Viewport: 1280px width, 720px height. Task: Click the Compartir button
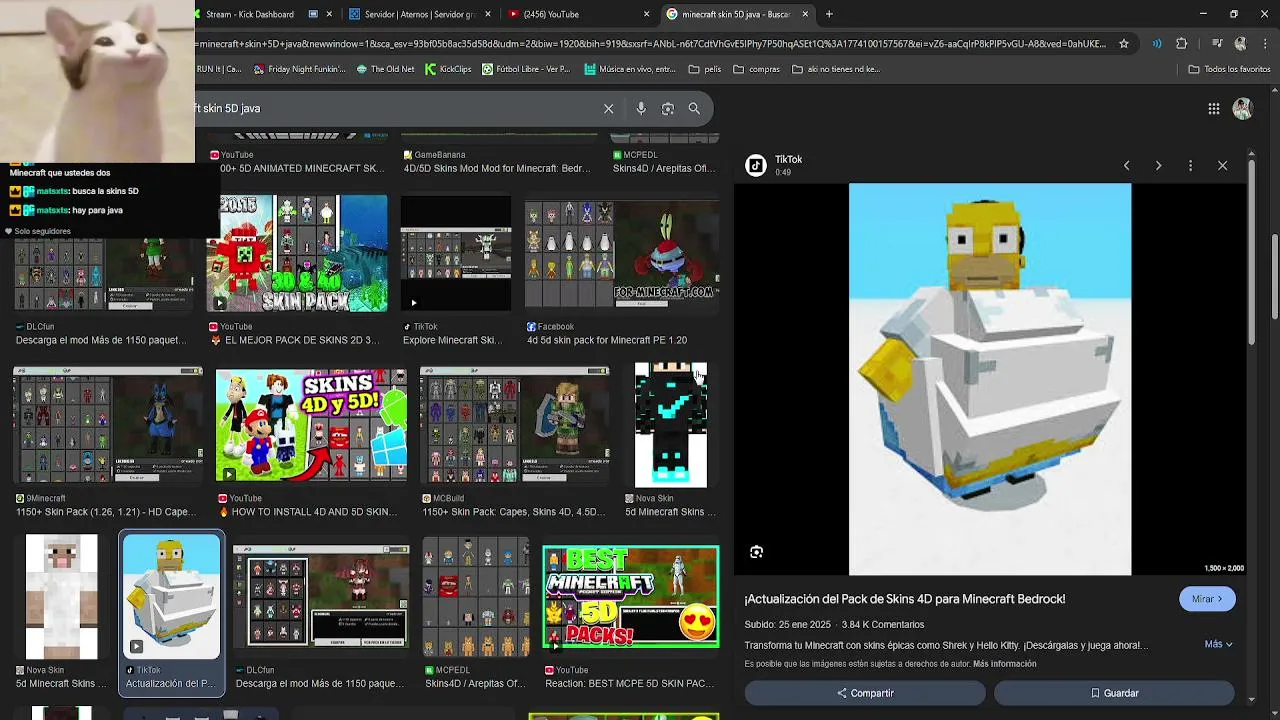(x=865, y=693)
